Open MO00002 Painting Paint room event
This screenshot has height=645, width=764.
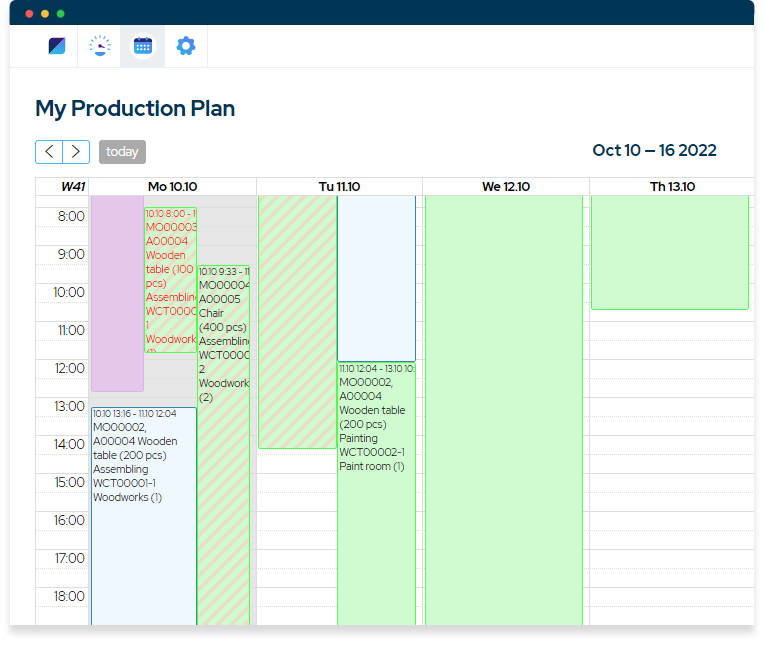point(376,493)
